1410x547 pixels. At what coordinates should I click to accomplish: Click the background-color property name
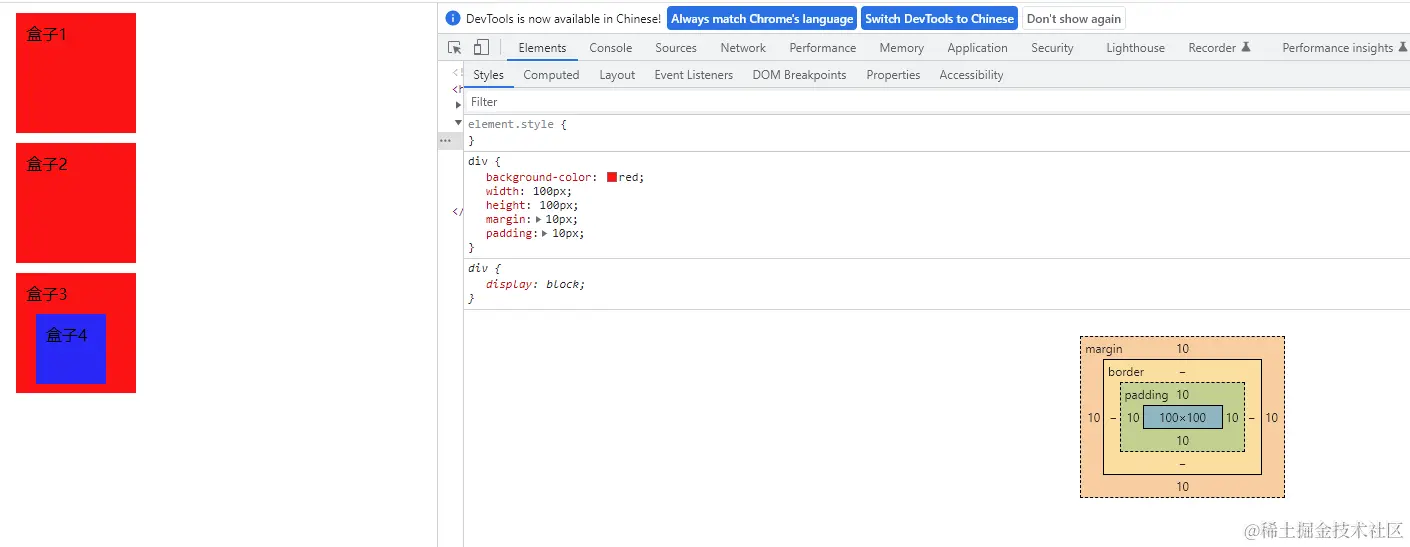[538, 177]
